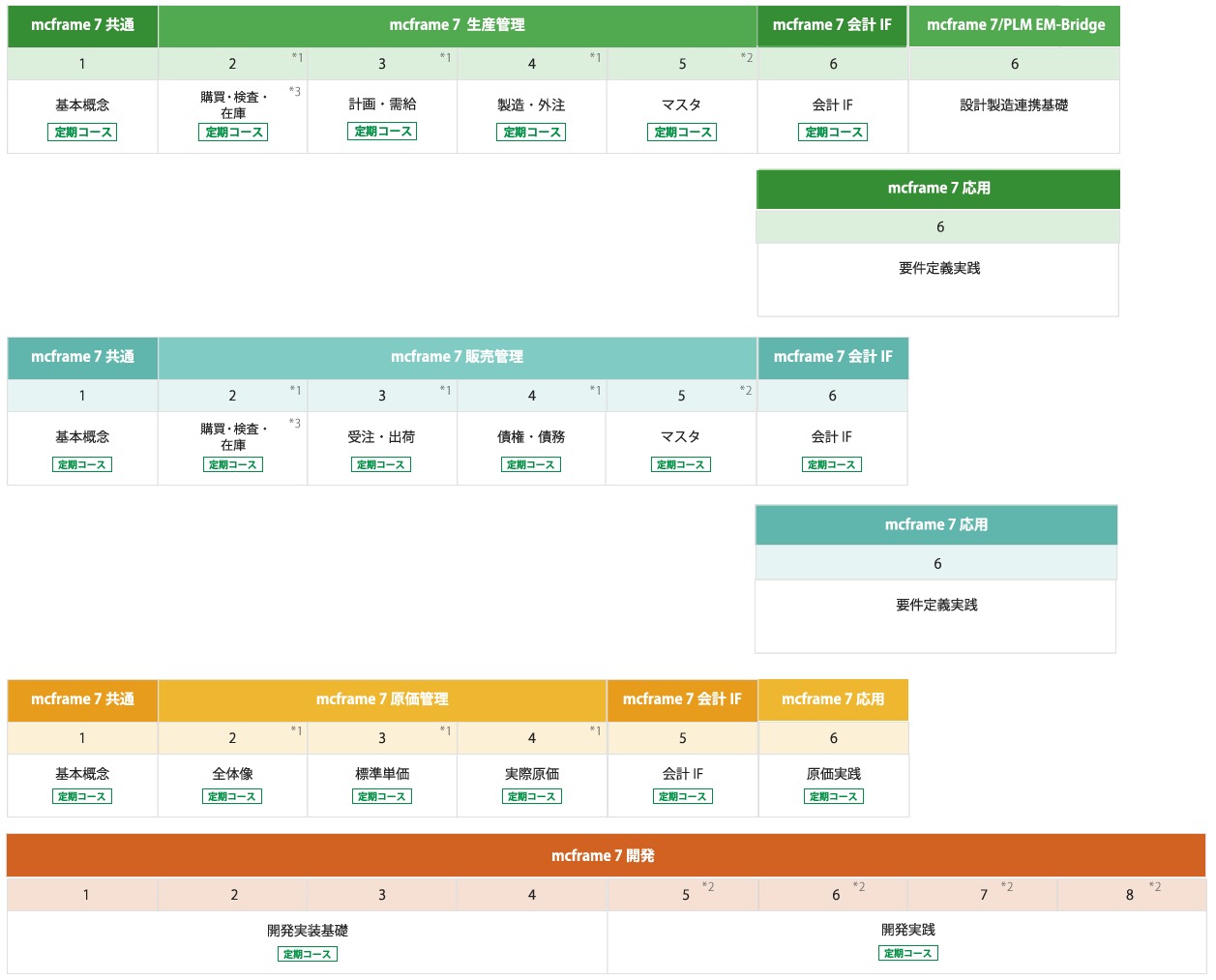Viewport: 1216px width, 980px height.
Task: Click the 定期コース badge under 計画・需給
Action: point(382,132)
